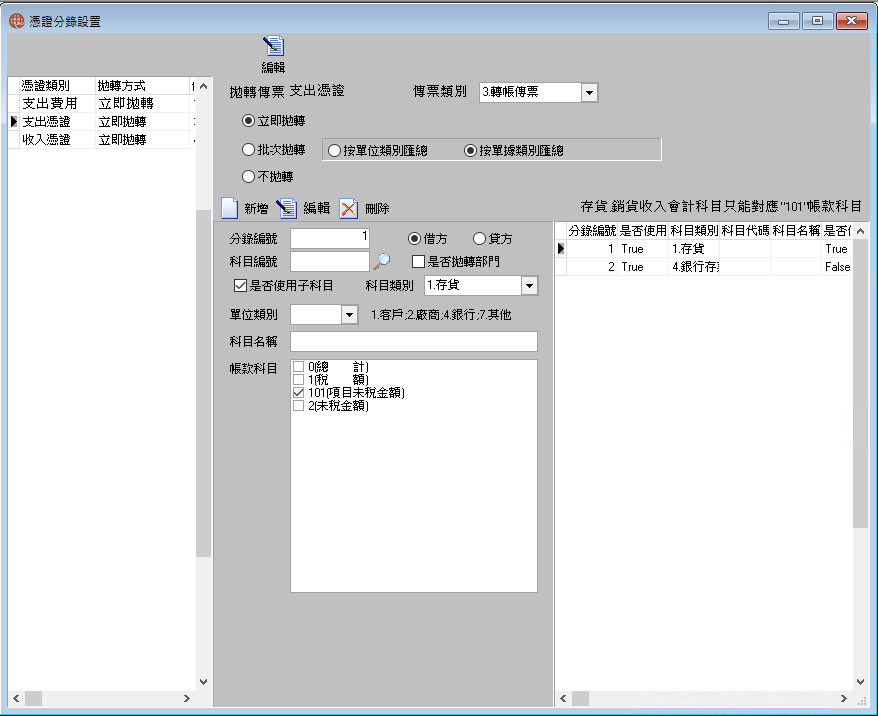Select 批次拋轉 radio option

point(249,149)
